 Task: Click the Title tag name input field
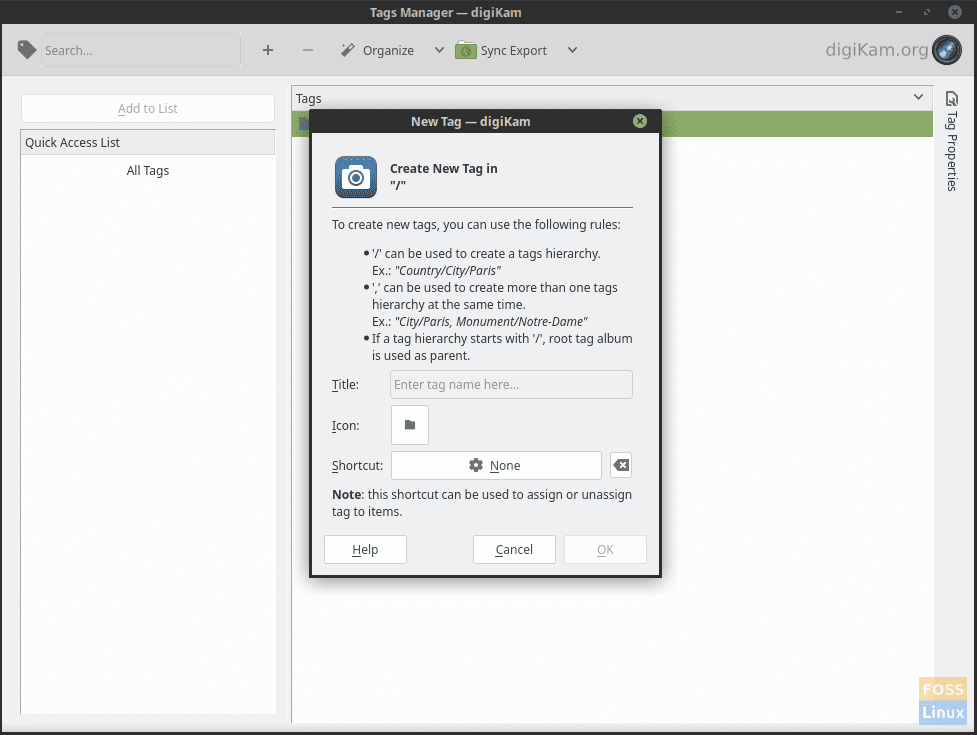(x=511, y=384)
